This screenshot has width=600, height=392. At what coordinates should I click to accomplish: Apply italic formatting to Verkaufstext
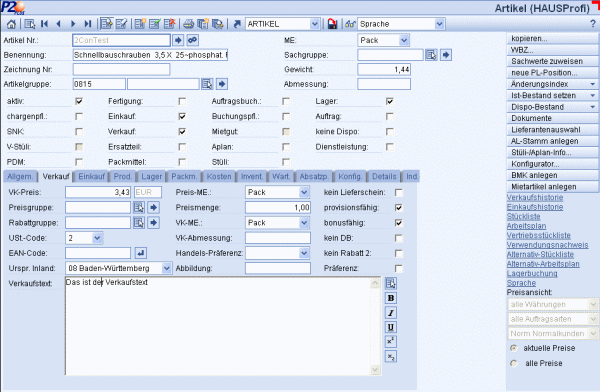(x=391, y=313)
